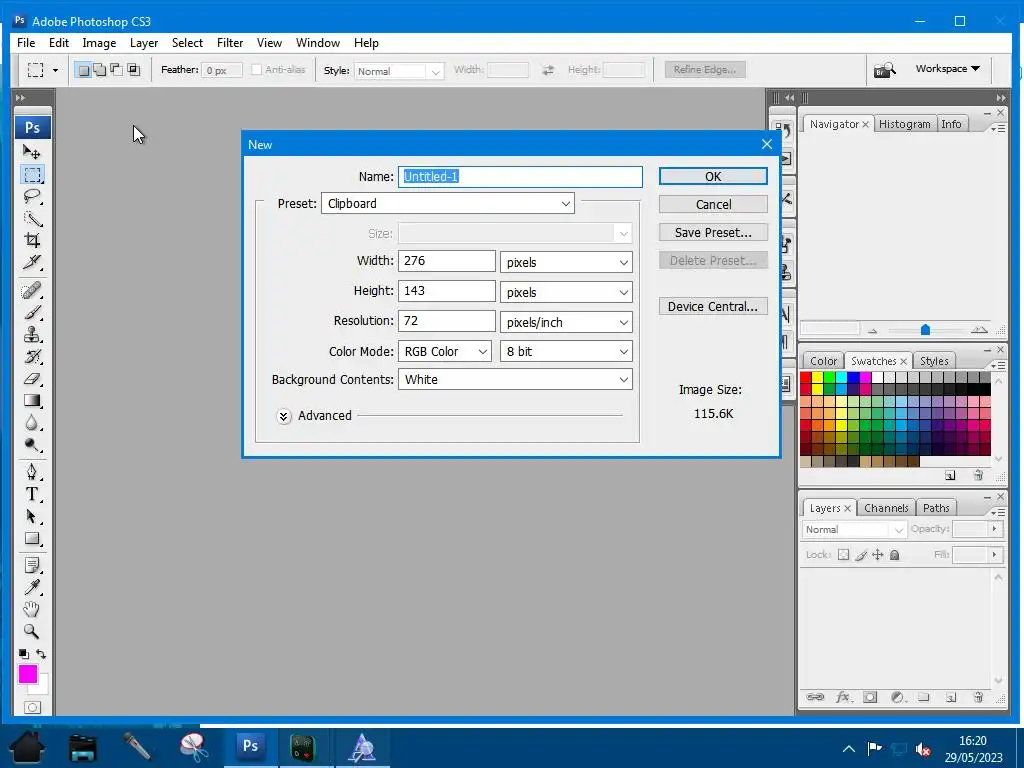
Task: Open the Filter menu
Action: (x=230, y=43)
